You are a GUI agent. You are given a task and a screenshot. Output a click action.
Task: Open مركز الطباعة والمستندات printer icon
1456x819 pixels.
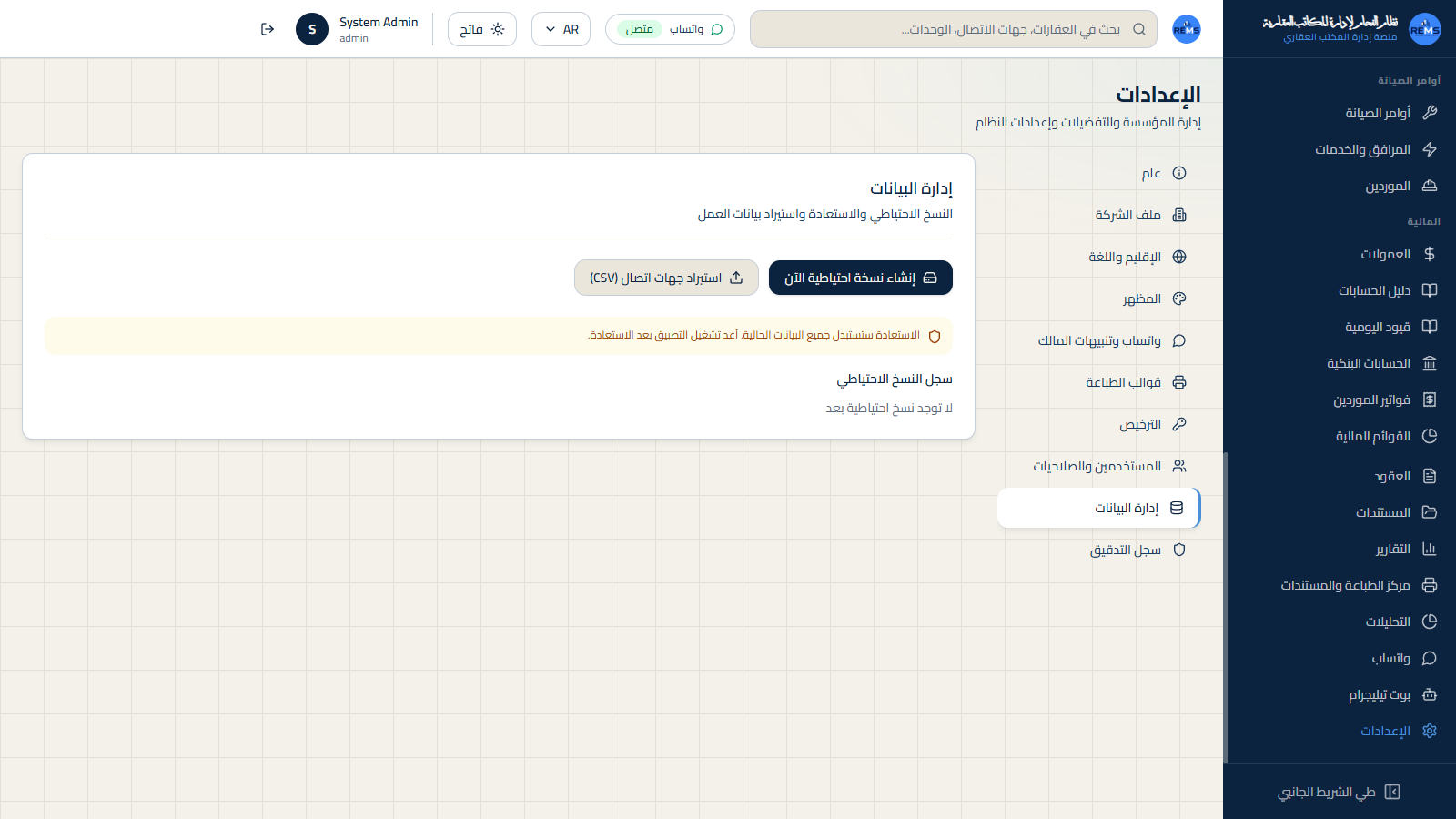click(1430, 585)
